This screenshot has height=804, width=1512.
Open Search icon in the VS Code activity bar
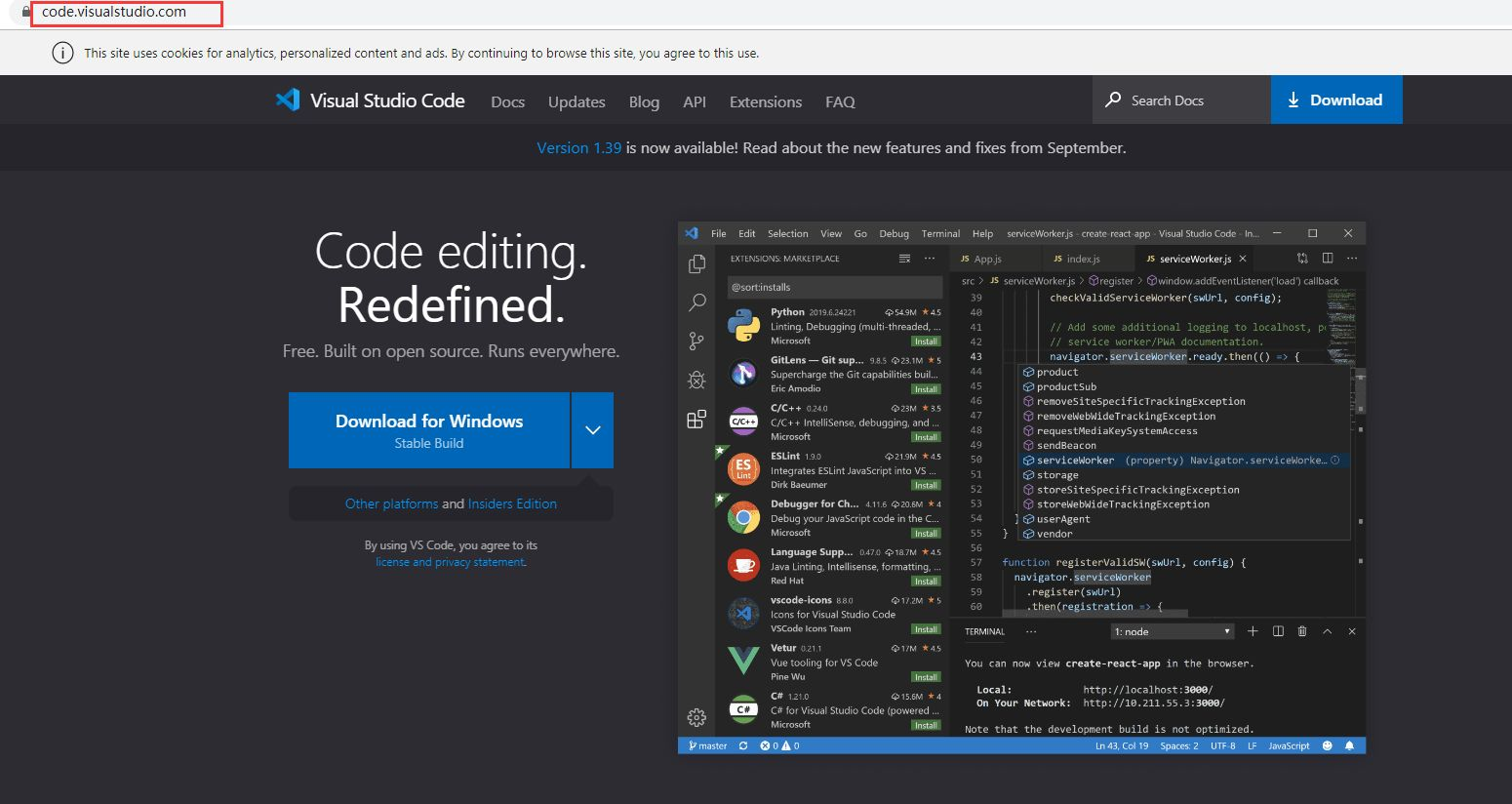pos(696,302)
